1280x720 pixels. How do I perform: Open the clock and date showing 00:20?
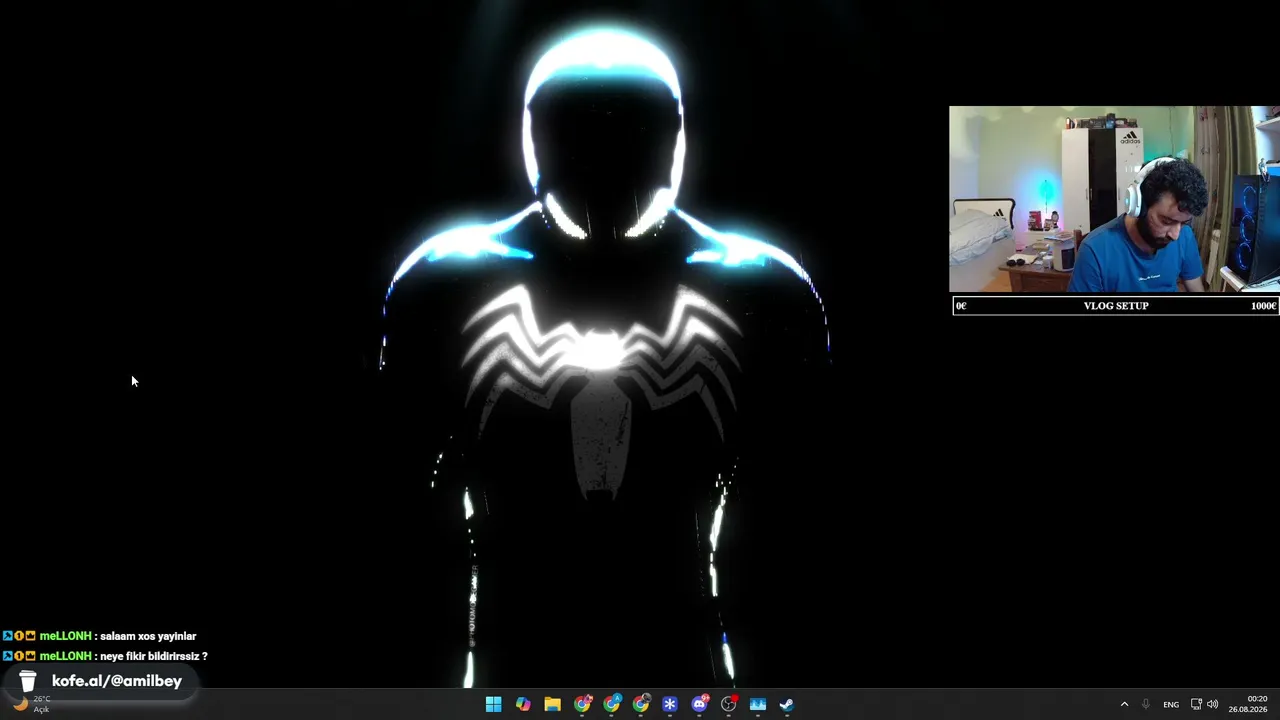pyautogui.click(x=1250, y=704)
